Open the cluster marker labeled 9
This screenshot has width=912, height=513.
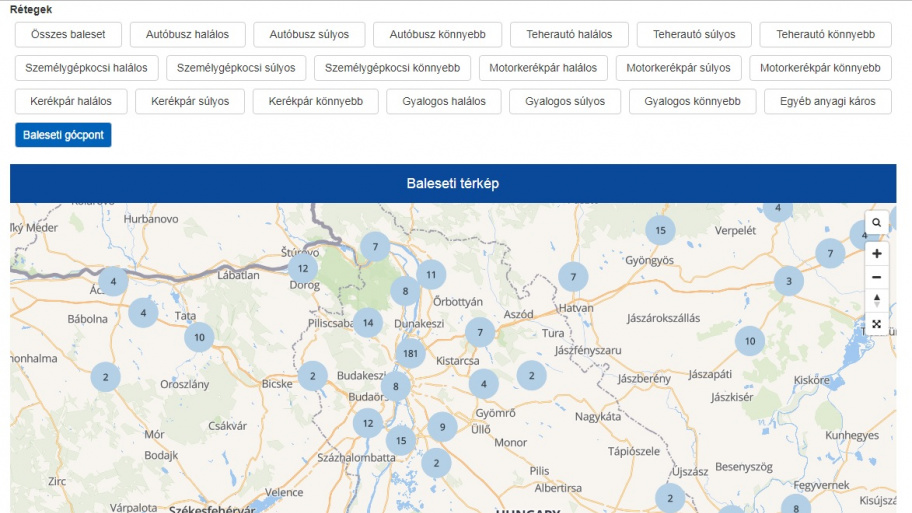point(442,428)
